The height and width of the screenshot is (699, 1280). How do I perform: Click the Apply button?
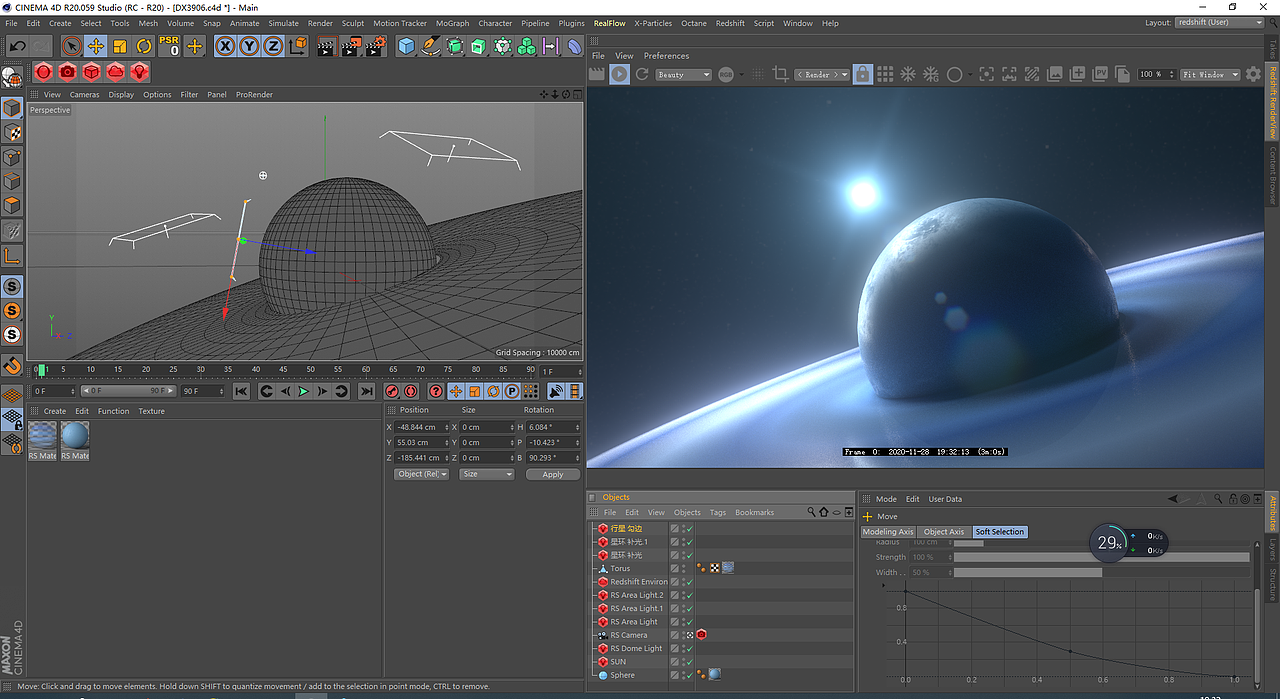[x=553, y=474]
